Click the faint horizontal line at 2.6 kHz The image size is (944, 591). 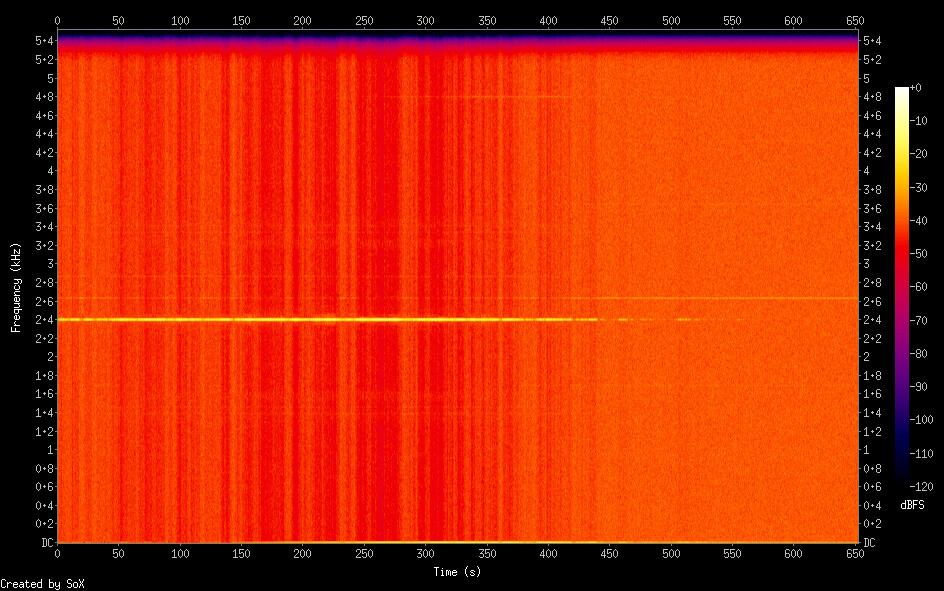point(720,298)
